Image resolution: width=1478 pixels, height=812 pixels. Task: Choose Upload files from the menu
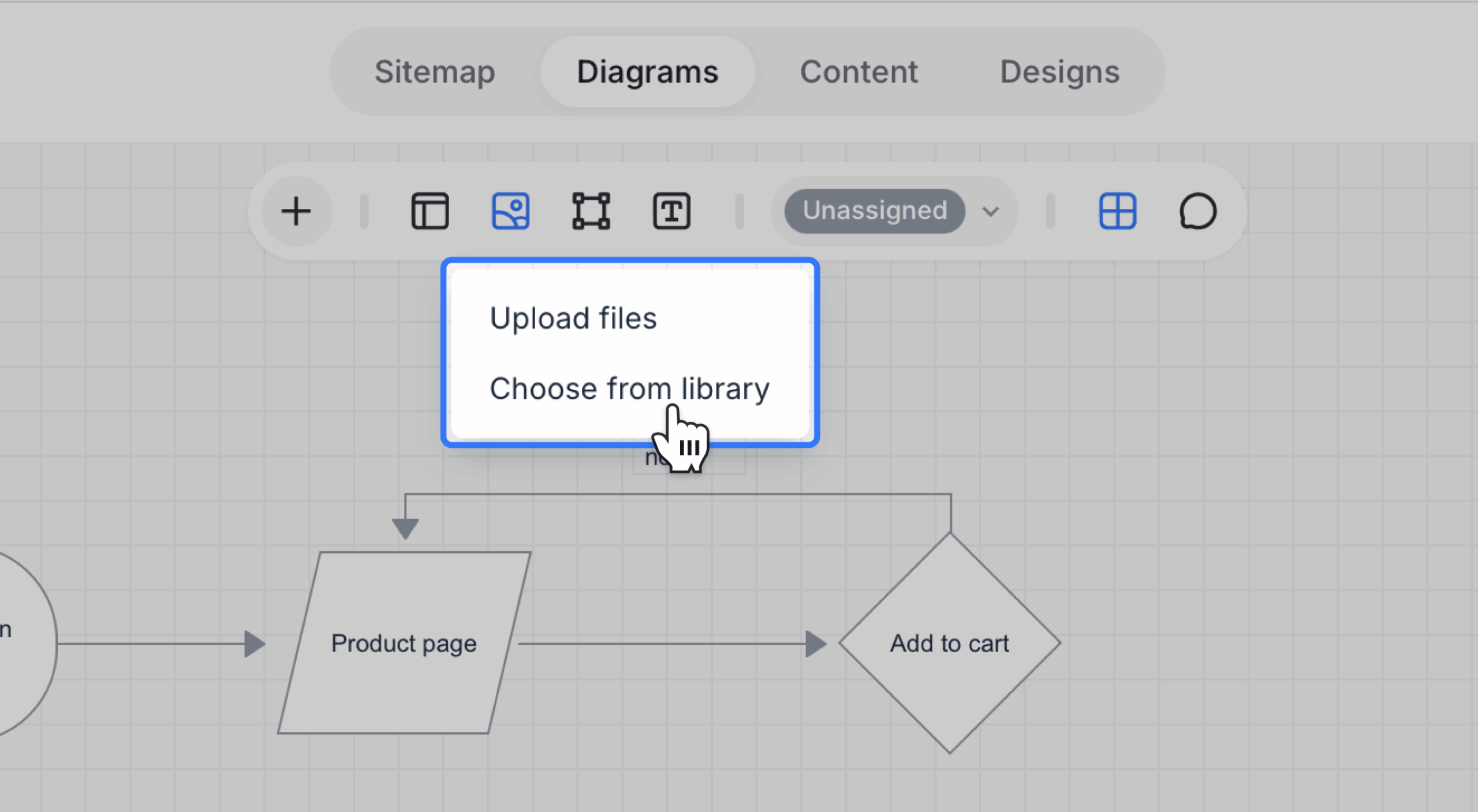pyautogui.click(x=630, y=318)
